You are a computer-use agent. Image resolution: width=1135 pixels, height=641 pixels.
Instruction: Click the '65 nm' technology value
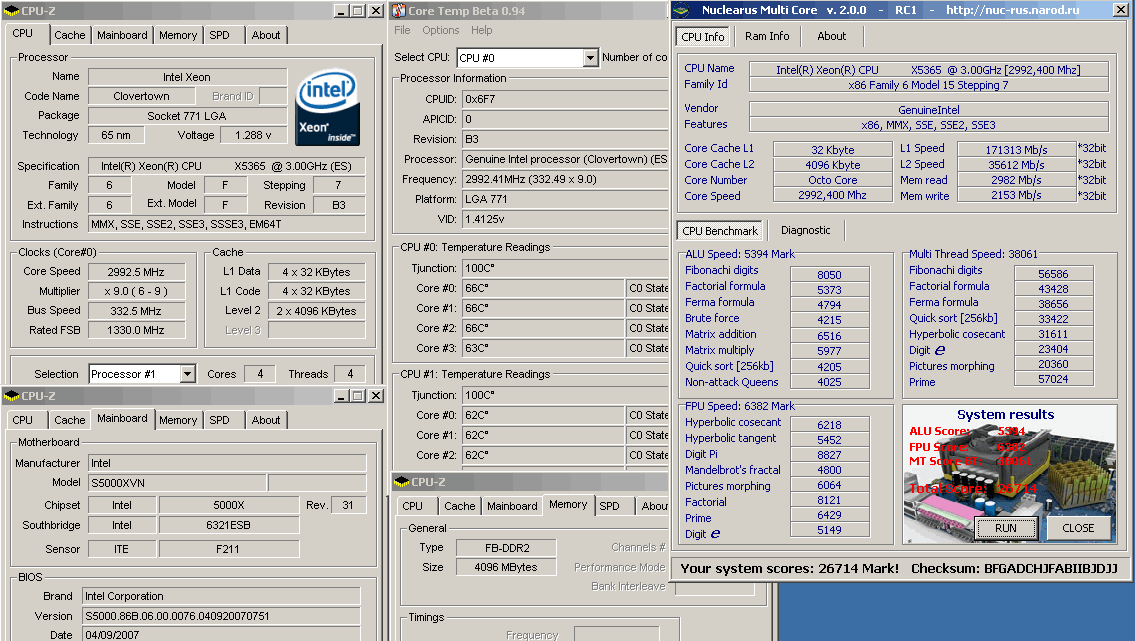click(x=116, y=135)
